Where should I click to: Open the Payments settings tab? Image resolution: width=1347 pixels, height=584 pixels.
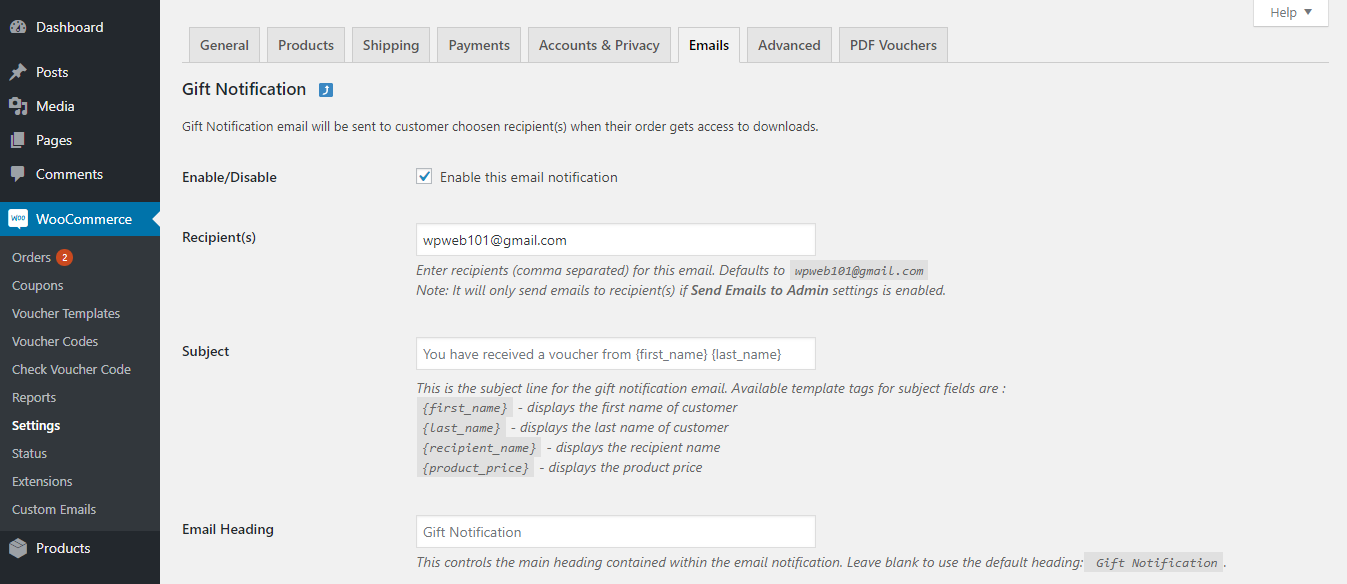479,45
